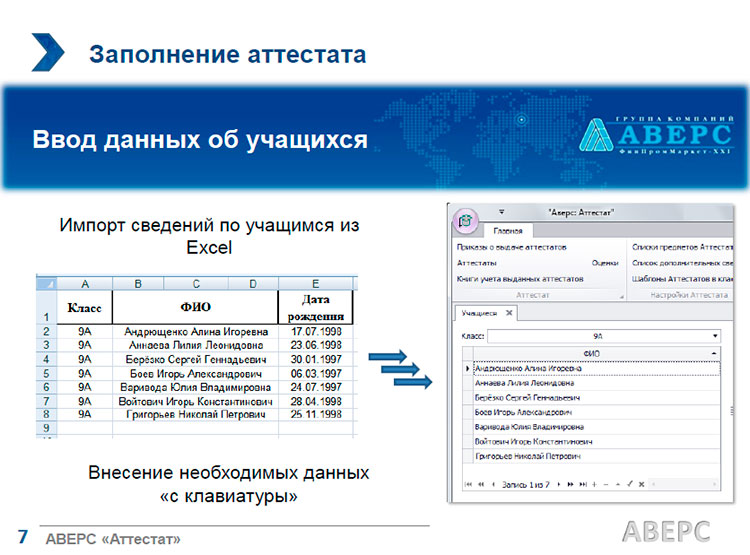Close the Учащиеся tab
The image size is (750, 555).
pos(509,313)
